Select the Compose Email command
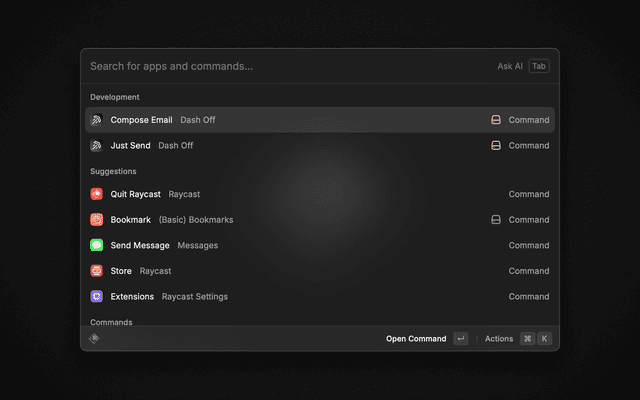The width and height of the screenshot is (640, 400). 141,120
